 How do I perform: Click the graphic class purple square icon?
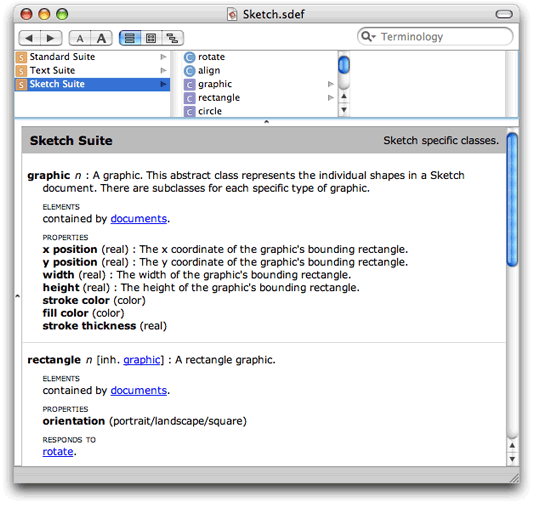point(189,84)
